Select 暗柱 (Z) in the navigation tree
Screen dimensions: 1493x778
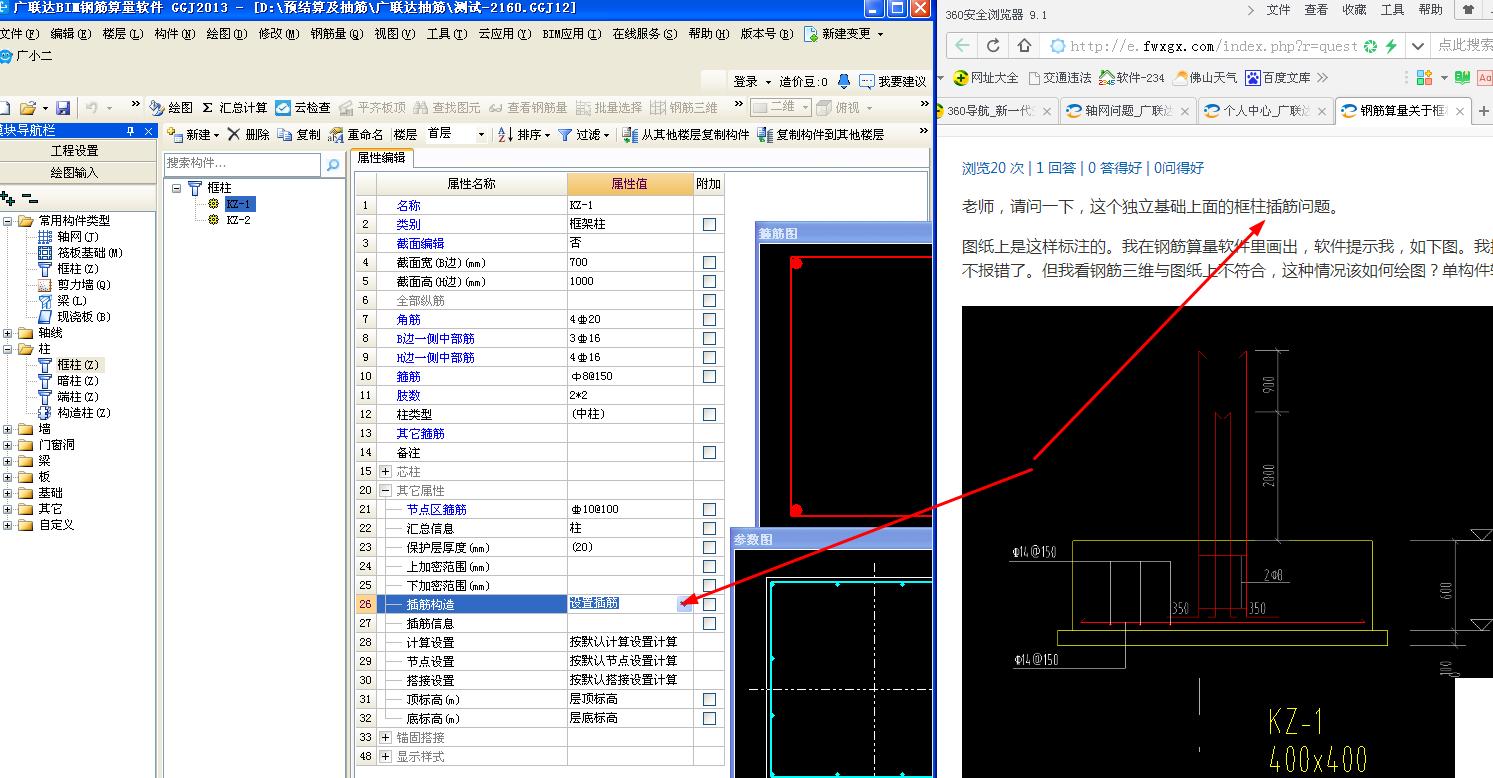click(77, 381)
